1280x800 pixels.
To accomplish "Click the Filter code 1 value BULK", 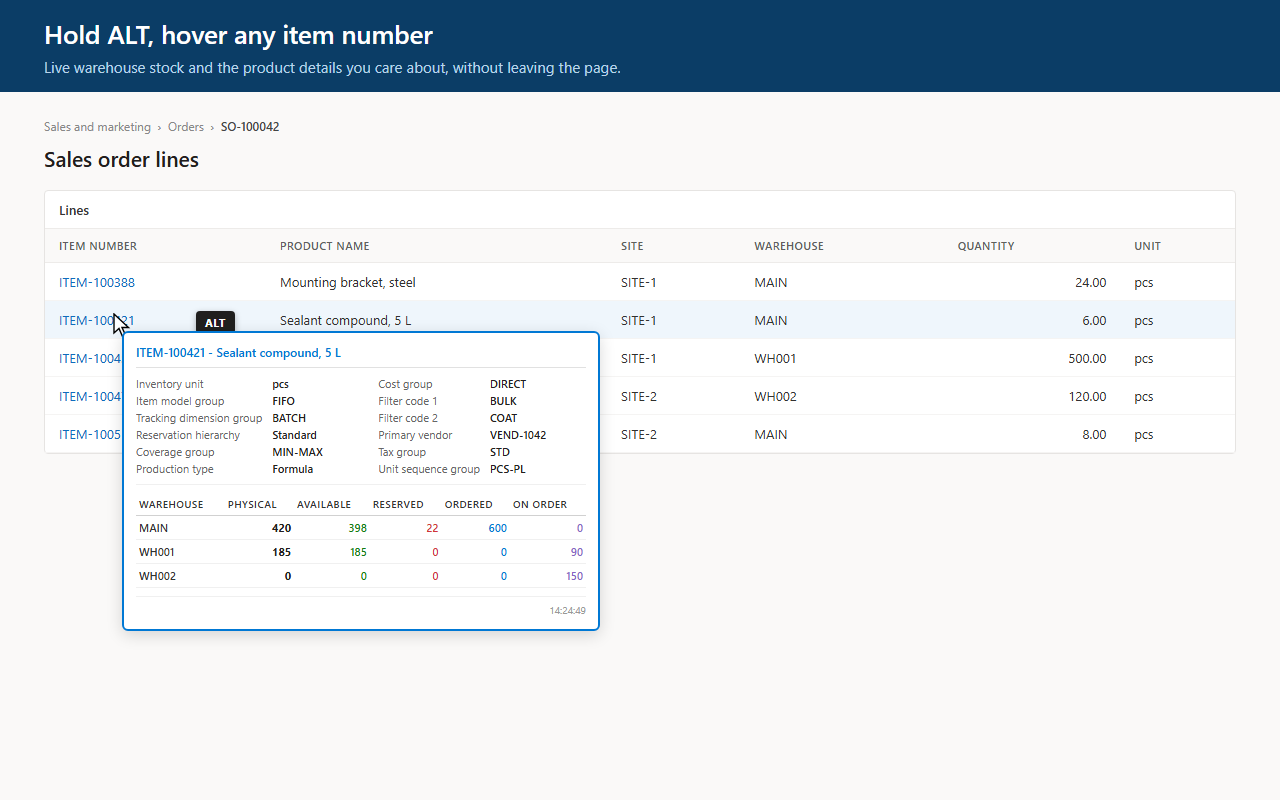I will click(503, 401).
